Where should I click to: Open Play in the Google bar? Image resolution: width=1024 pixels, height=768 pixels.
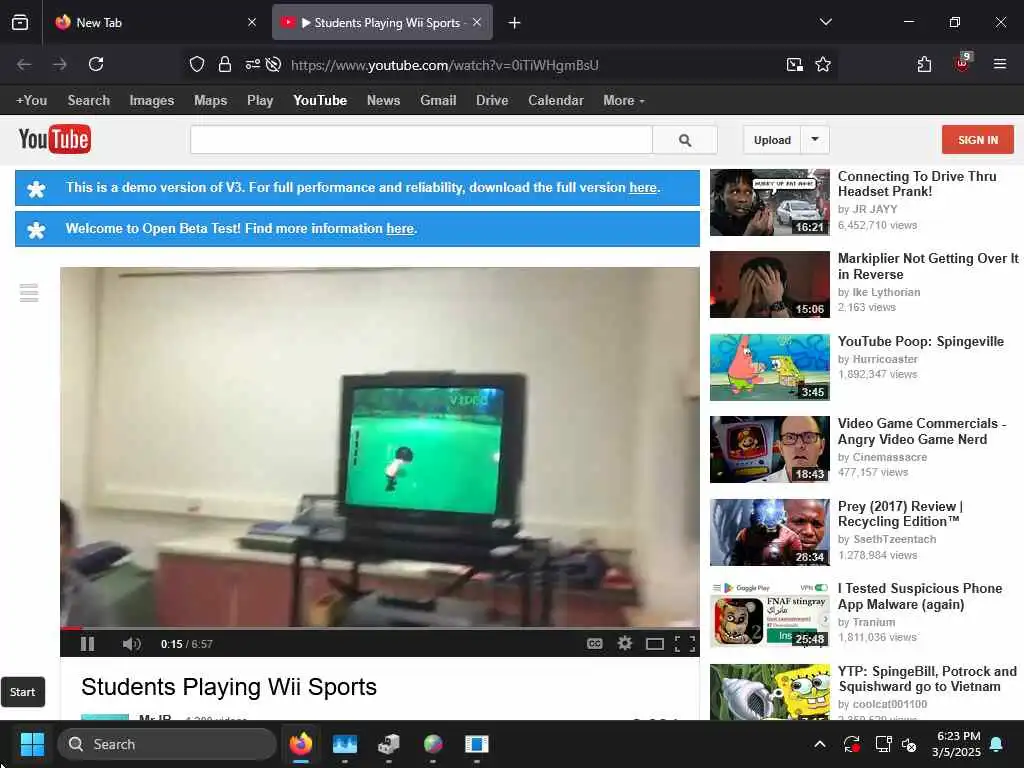point(260,101)
